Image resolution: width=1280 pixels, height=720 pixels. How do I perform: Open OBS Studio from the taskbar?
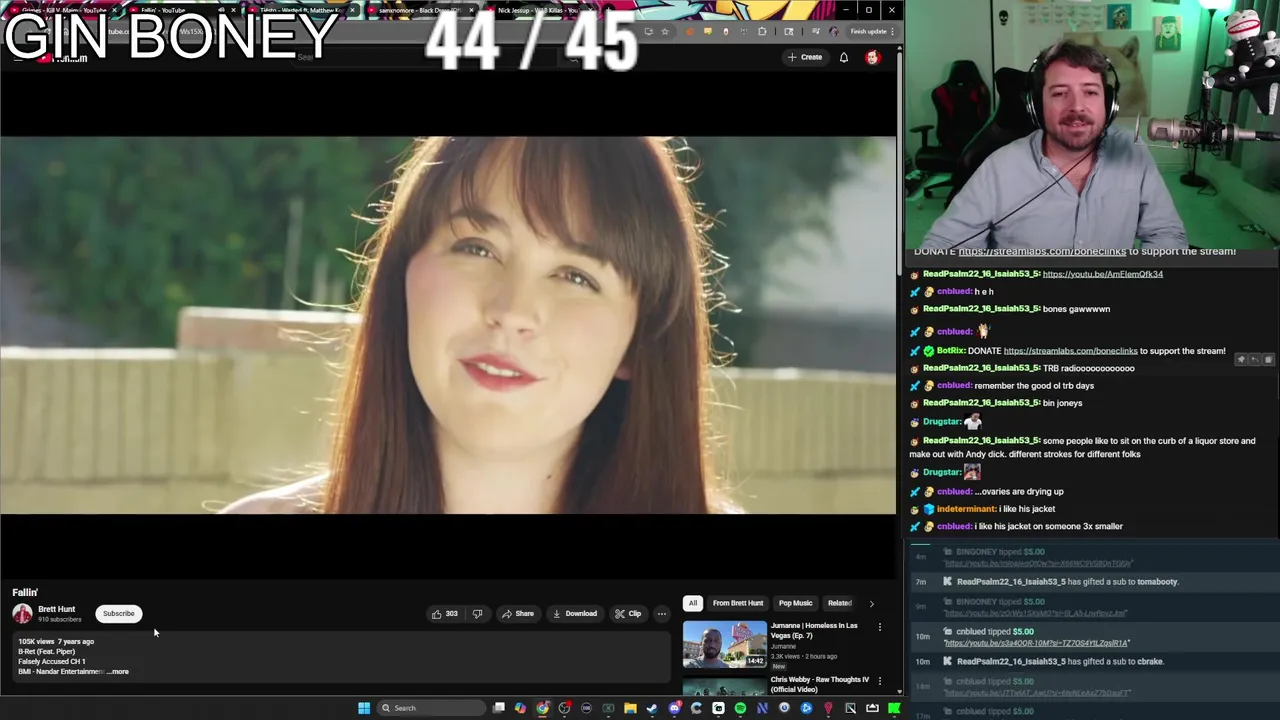(x=565, y=708)
